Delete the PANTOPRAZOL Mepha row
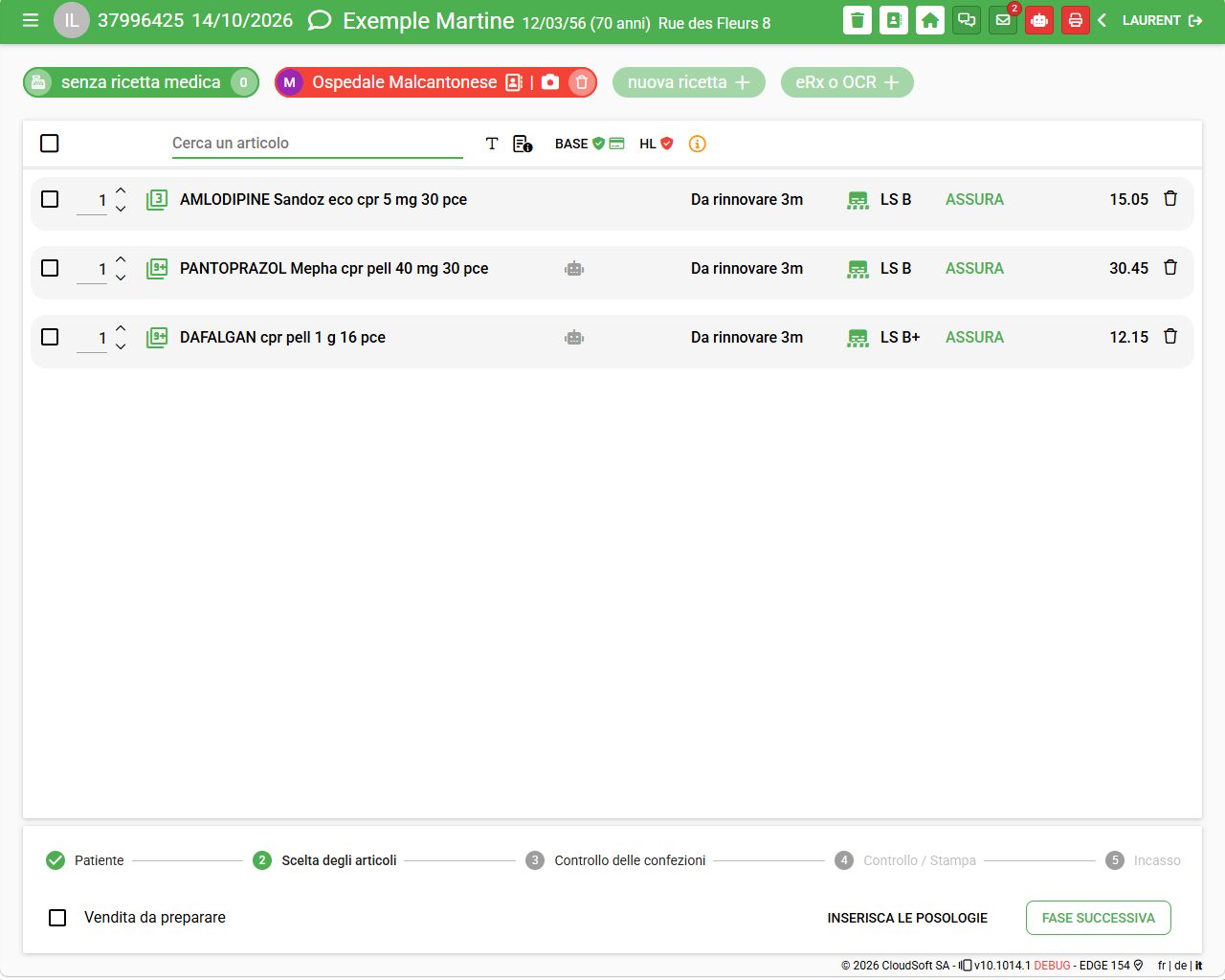1225x980 pixels. [x=1170, y=268]
